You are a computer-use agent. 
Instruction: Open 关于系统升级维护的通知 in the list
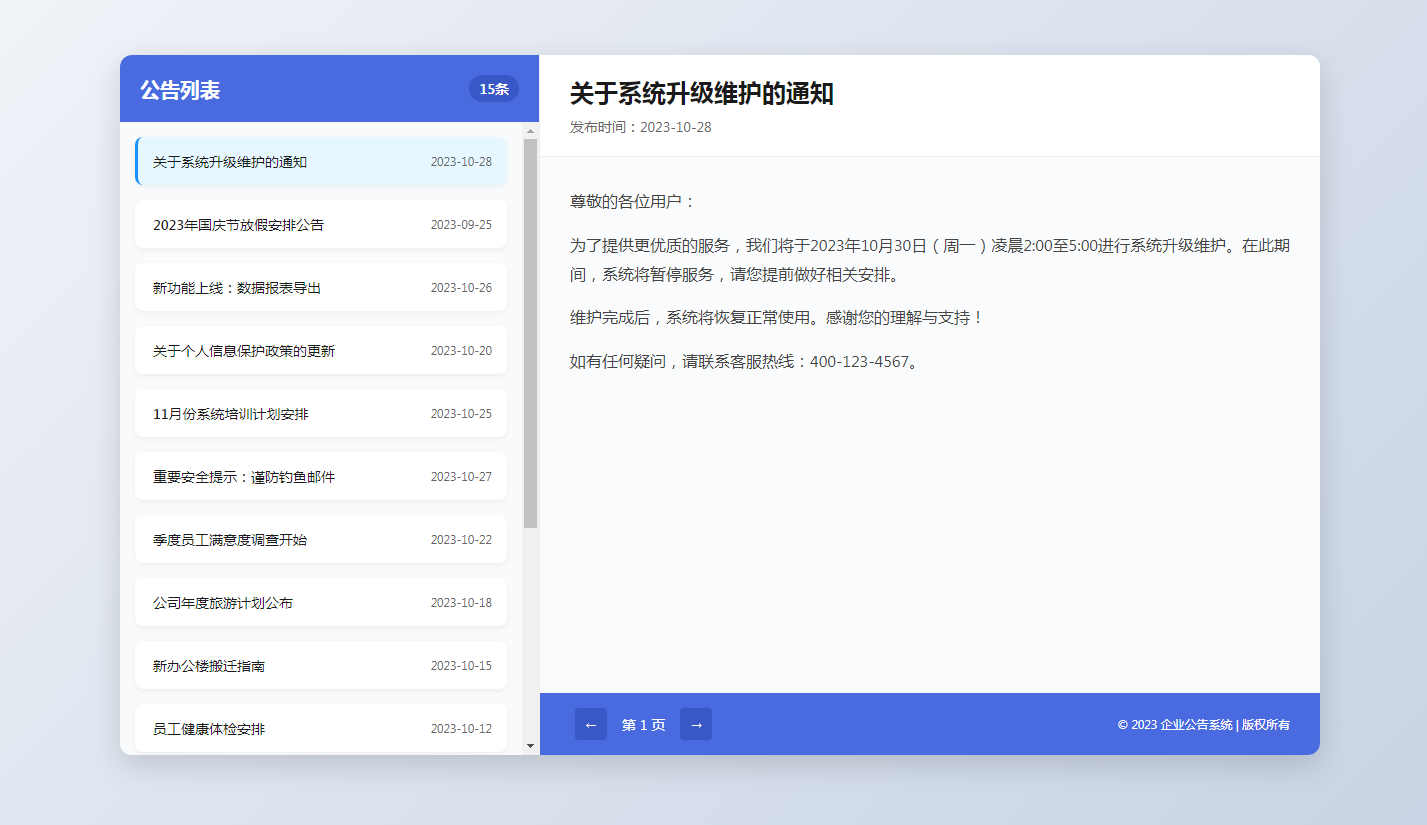coord(321,162)
